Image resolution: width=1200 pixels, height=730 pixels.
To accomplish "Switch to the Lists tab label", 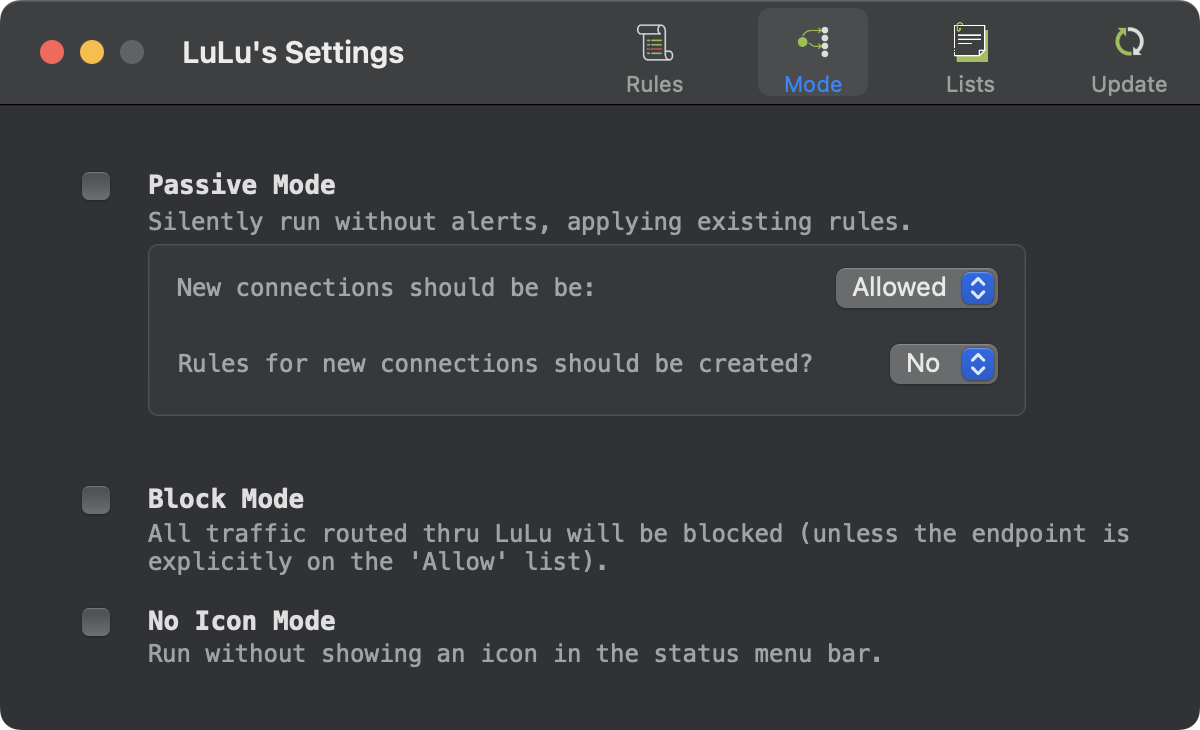I will [x=970, y=84].
